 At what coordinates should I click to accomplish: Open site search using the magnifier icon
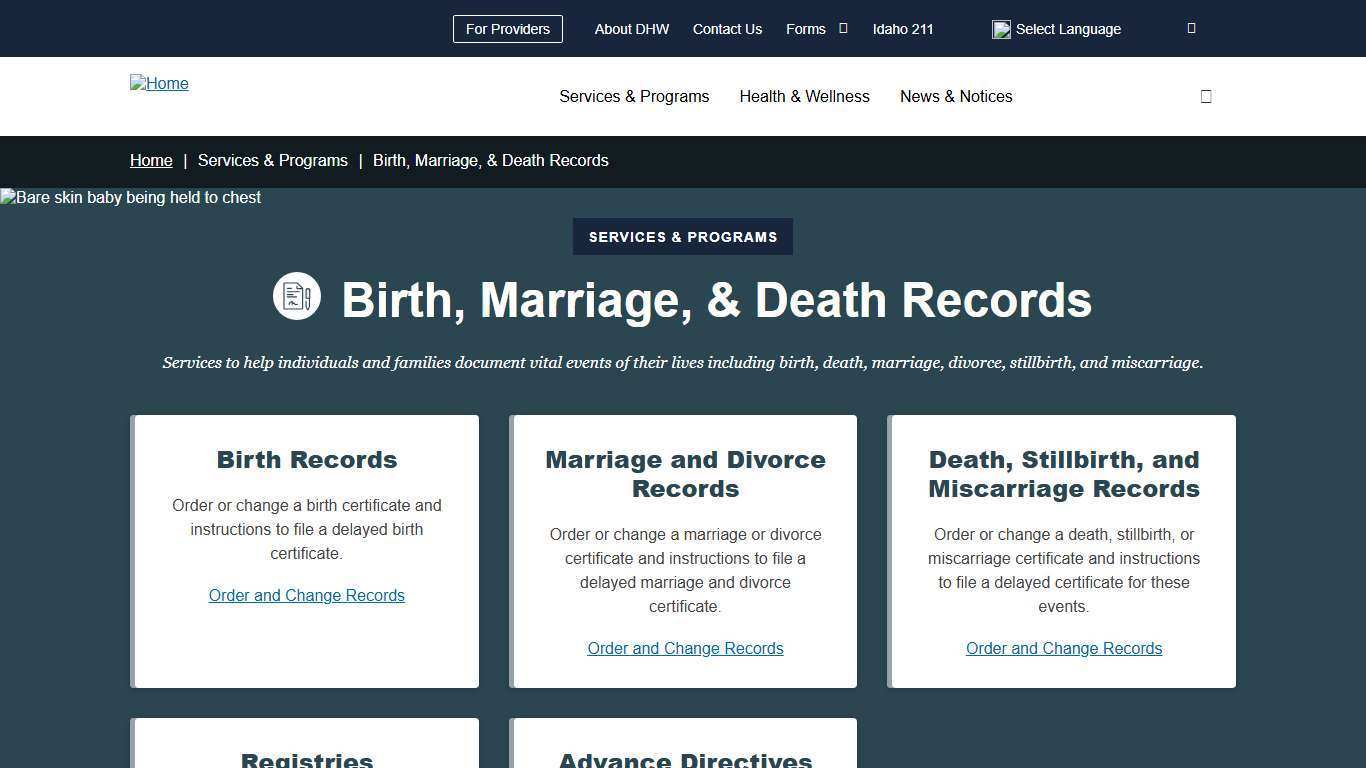(1206, 96)
